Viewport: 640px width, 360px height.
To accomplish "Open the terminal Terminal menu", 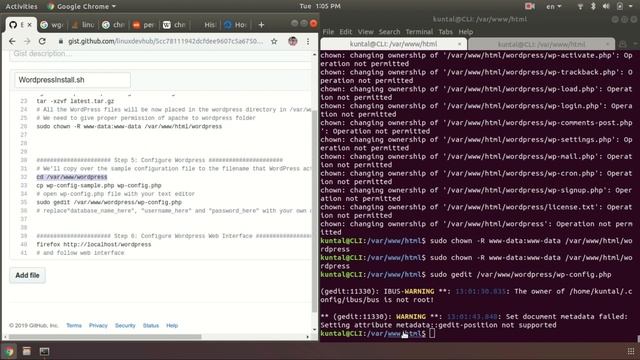I will (x=419, y=32).
